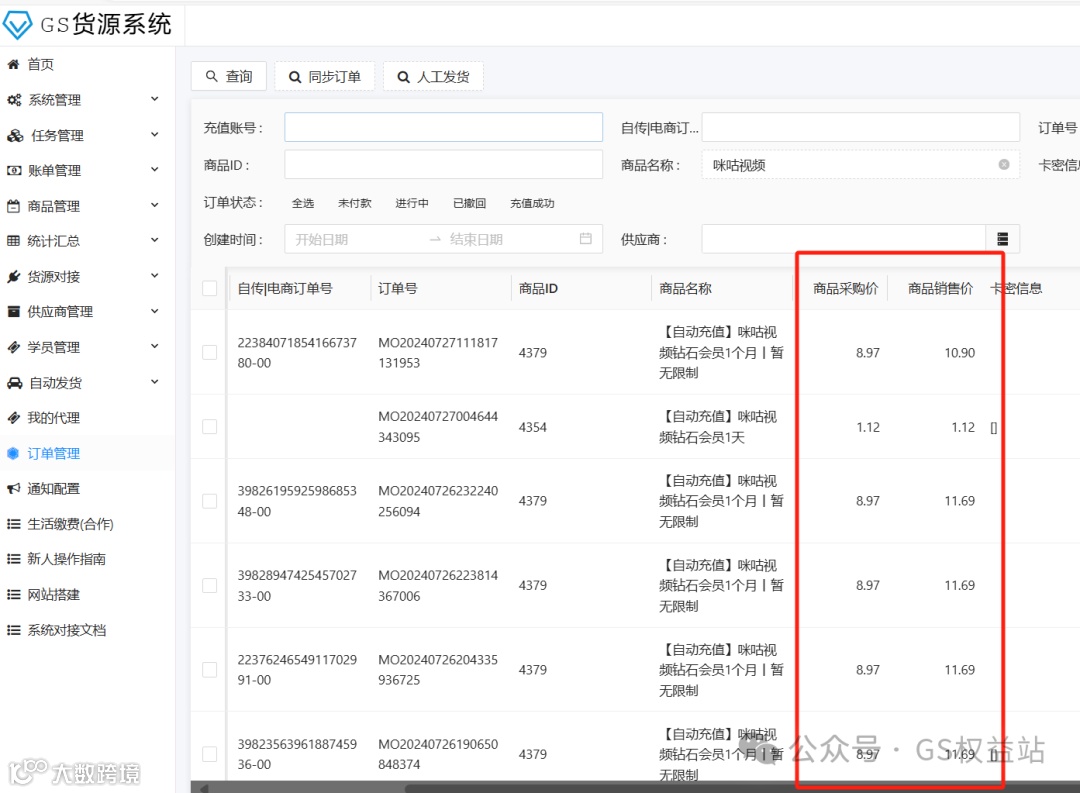Click the 开始日期 date field
Screen dimensions: 1080x793
click(x=355, y=239)
